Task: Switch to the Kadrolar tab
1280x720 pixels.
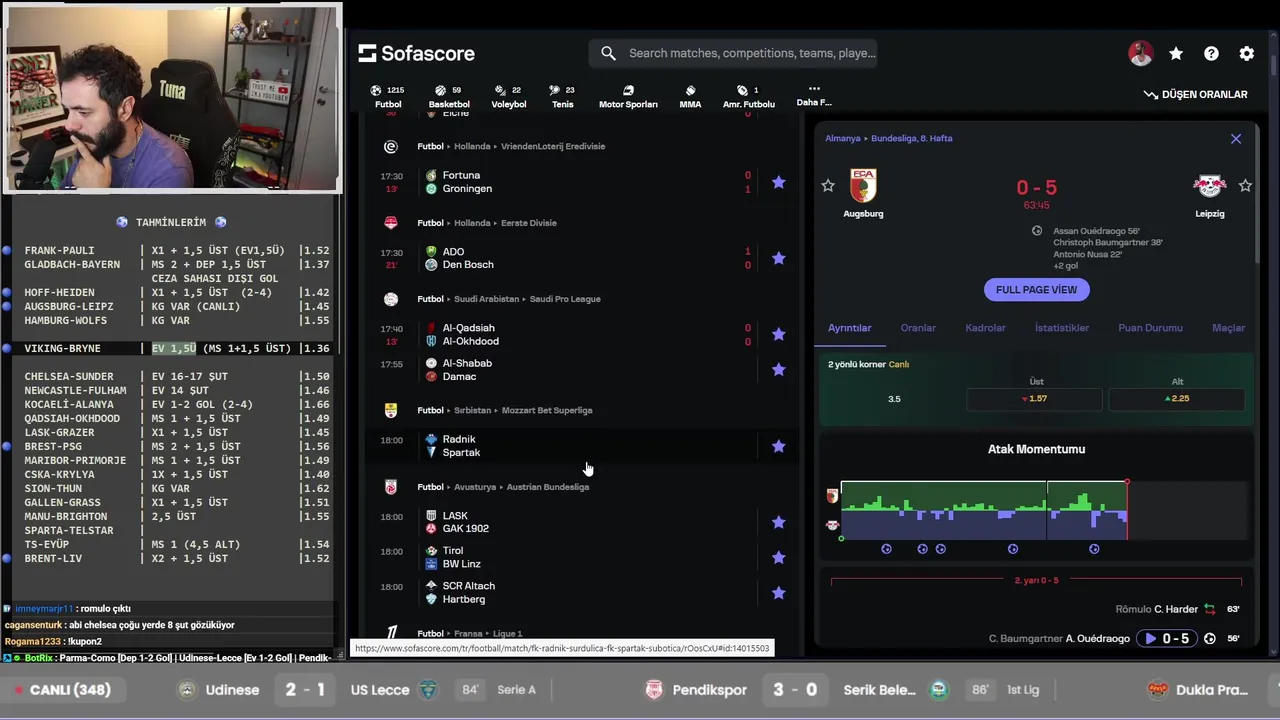Action: pos(985,328)
